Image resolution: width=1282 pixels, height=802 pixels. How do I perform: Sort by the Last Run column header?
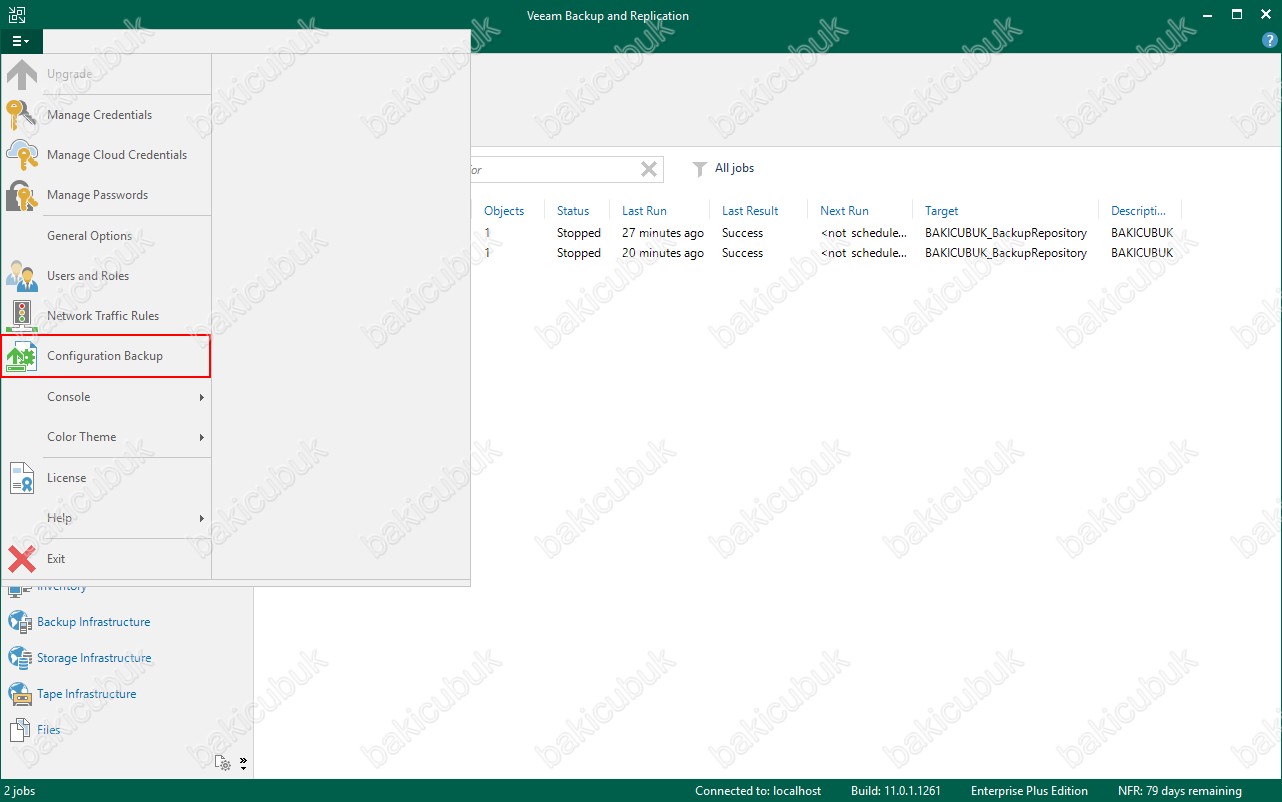pyautogui.click(x=644, y=211)
